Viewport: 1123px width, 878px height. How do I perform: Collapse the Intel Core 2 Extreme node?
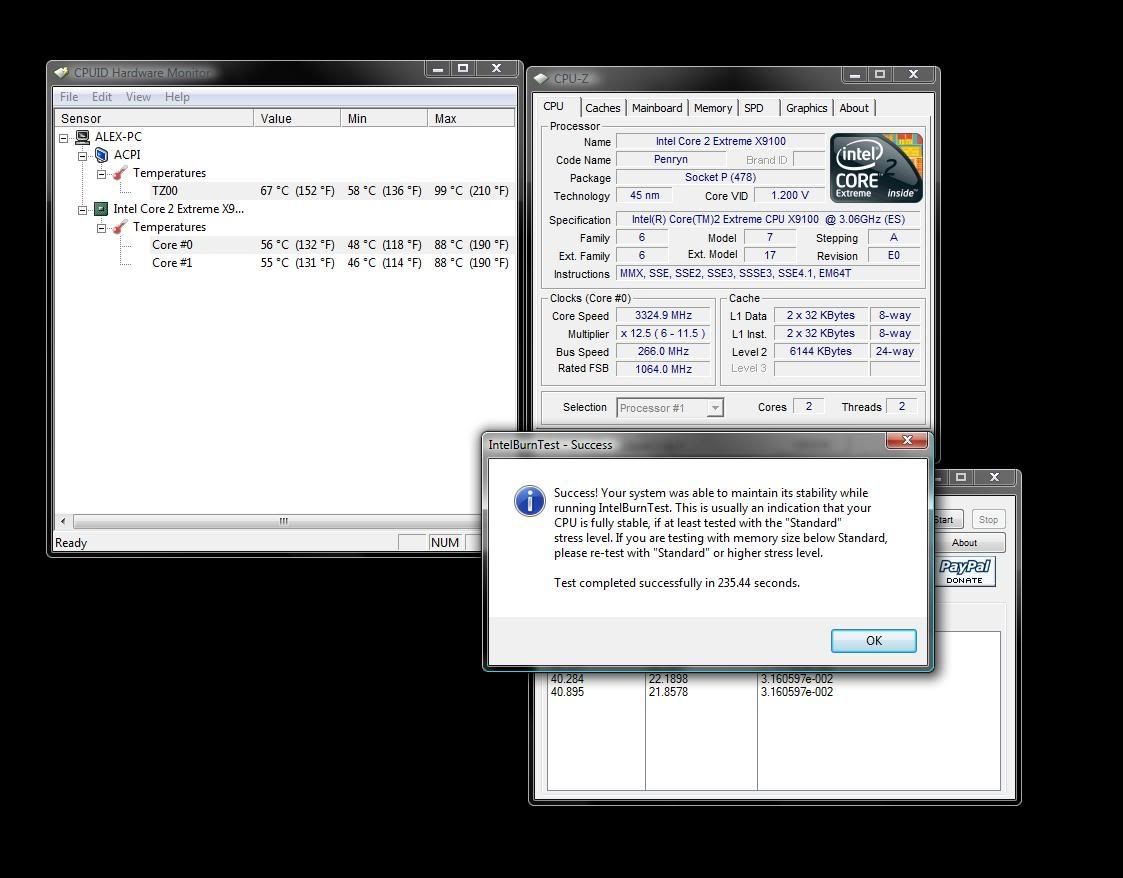pos(83,209)
